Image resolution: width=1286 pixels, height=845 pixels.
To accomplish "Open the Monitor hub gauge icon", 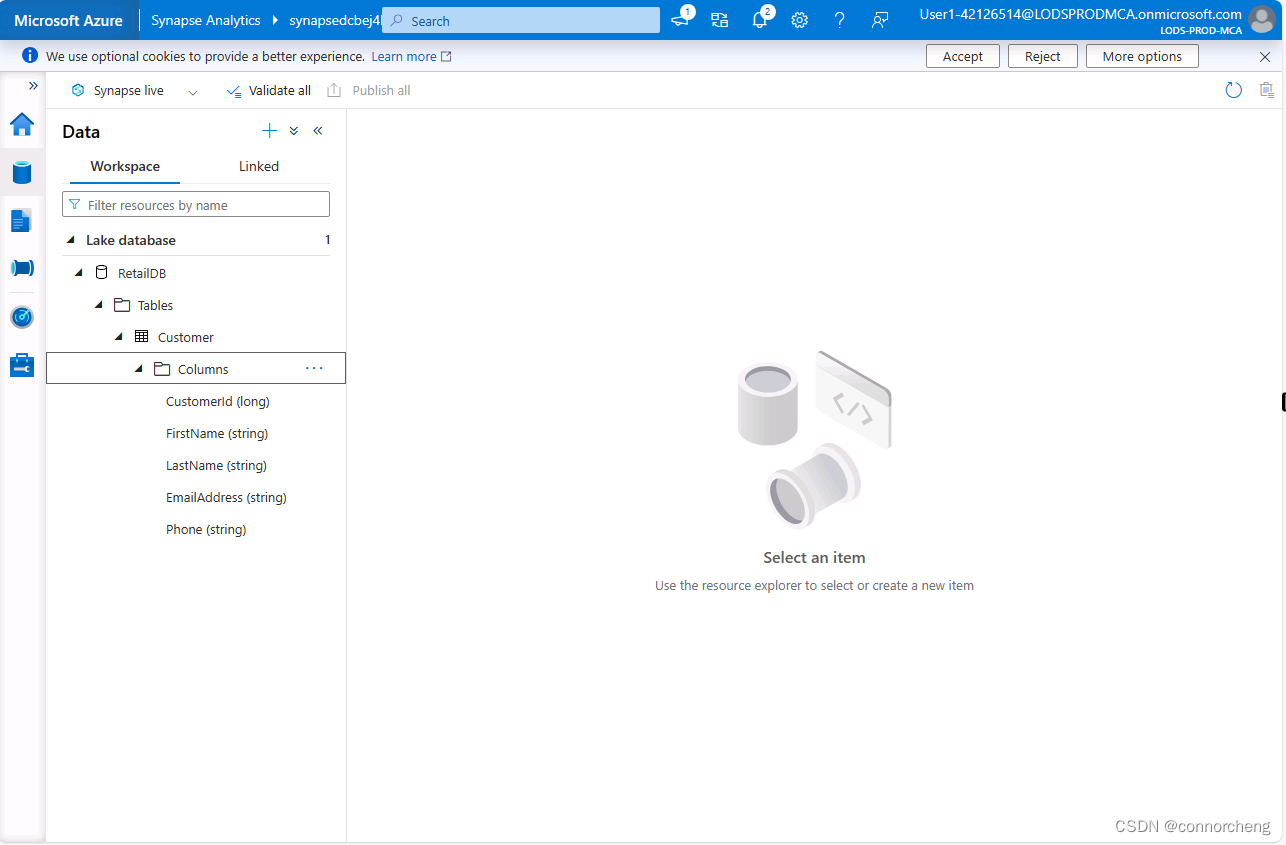I will 22,317.
